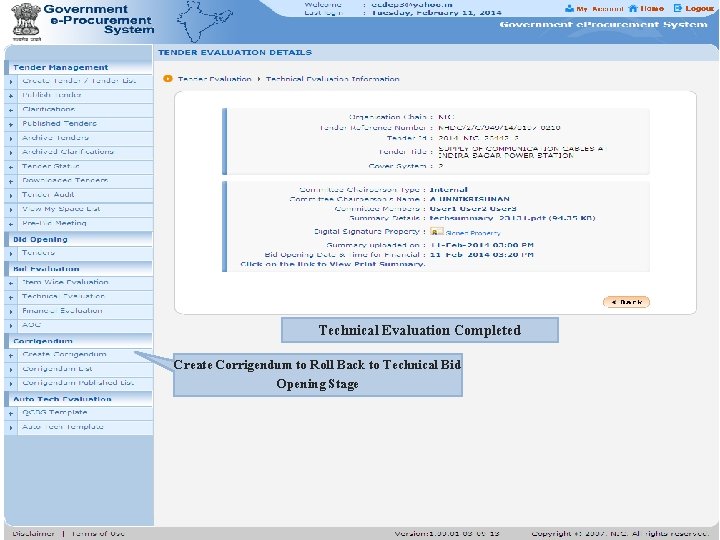Open Archive Tenders sidebar item
This screenshot has height=540, width=720.
[x=55, y=138]
